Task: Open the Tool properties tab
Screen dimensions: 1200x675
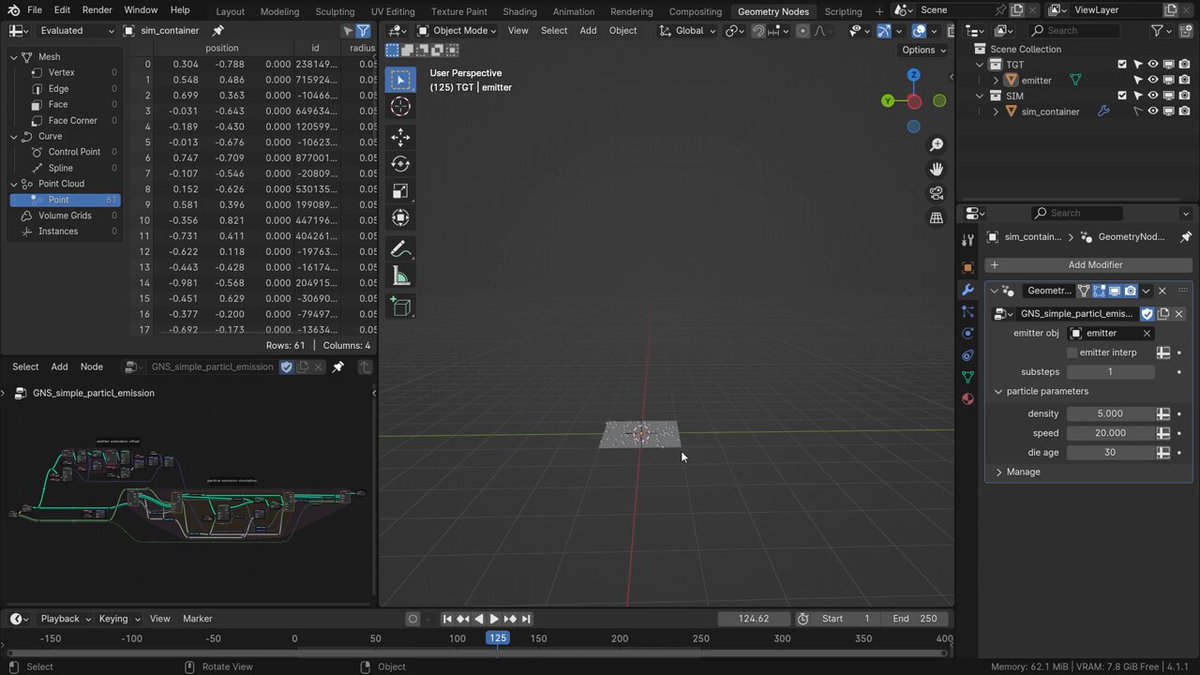Action: tap(967, 240)
